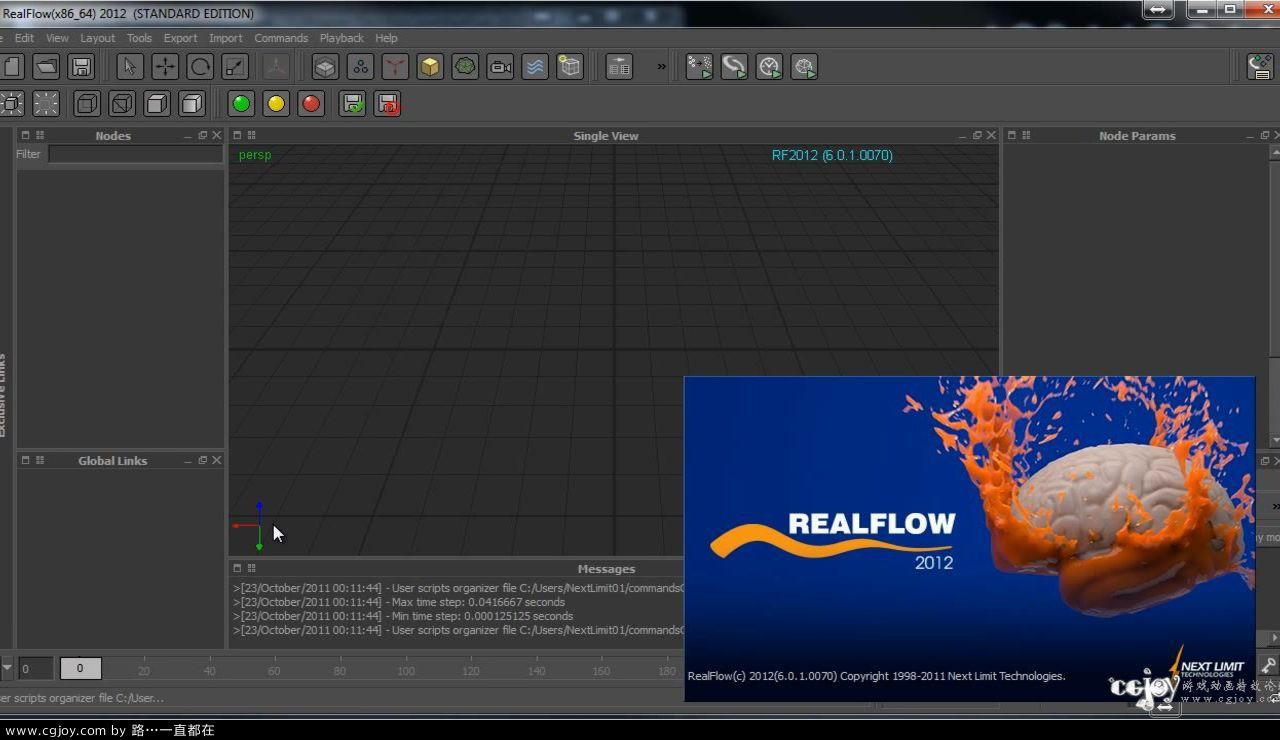This screenshot has width=1280, height=740.
Task: Close the Single View panel
Action: point(991,136)
